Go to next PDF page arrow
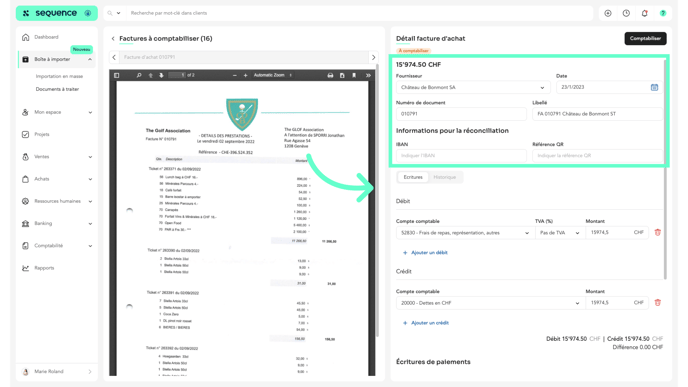Image resolution: width=688 pixels, height=387 pixels. (161, 75)
